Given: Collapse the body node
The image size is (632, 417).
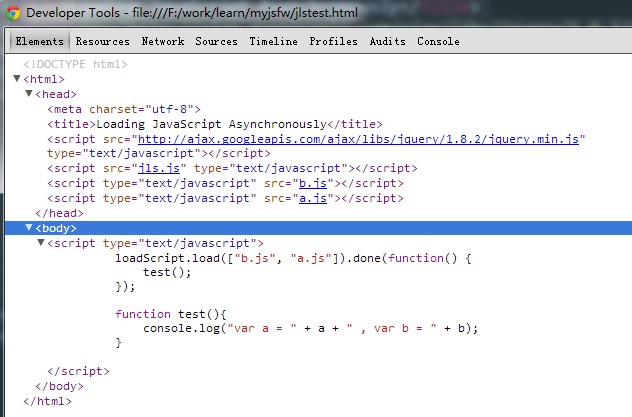Looking at the screenshot, I should pos(29,228).
